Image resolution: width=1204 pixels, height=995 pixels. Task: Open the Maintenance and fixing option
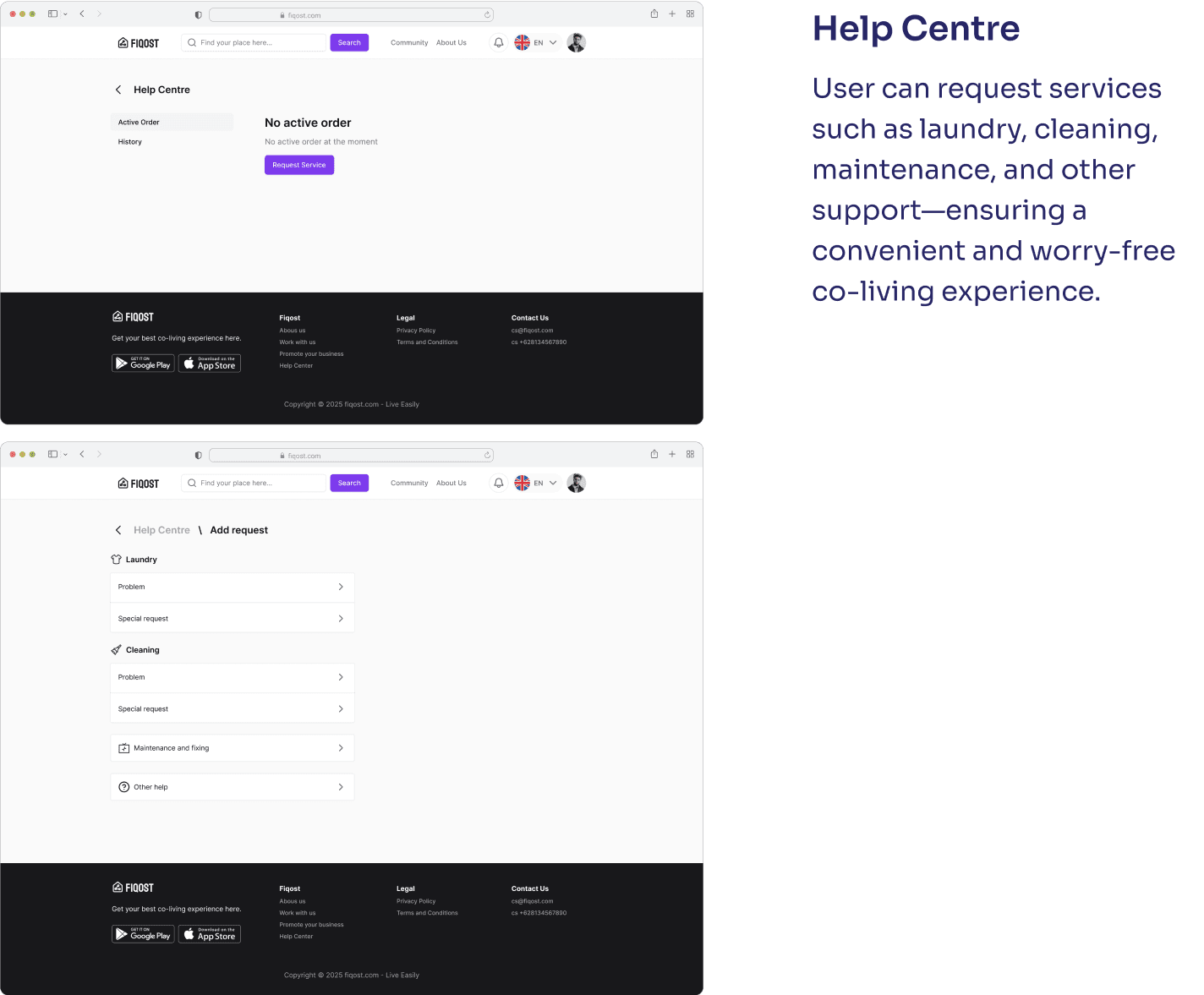tap(233, 748)
